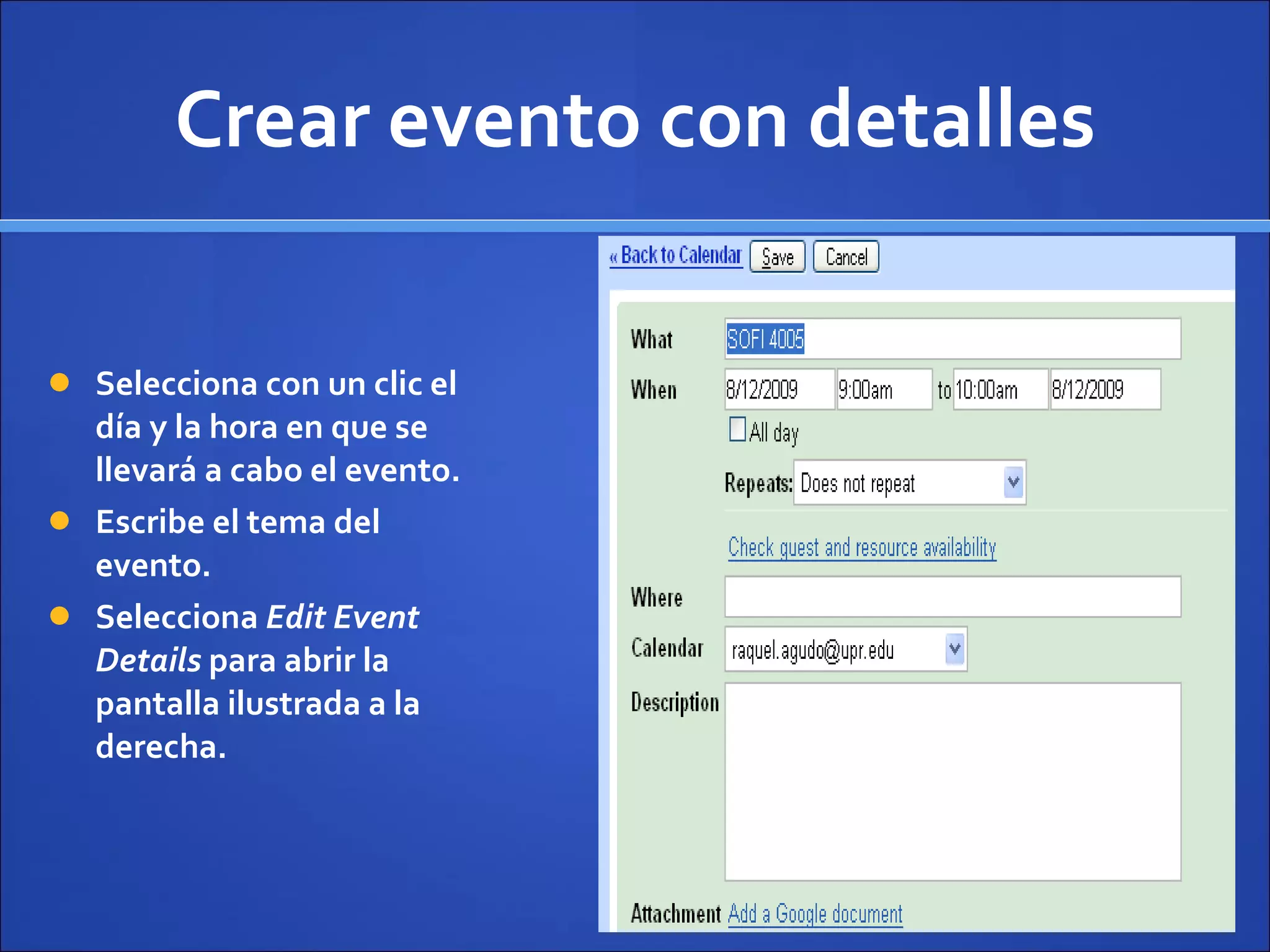
Task: Open the start date field 8/12/2009
Action: point(780,389)
